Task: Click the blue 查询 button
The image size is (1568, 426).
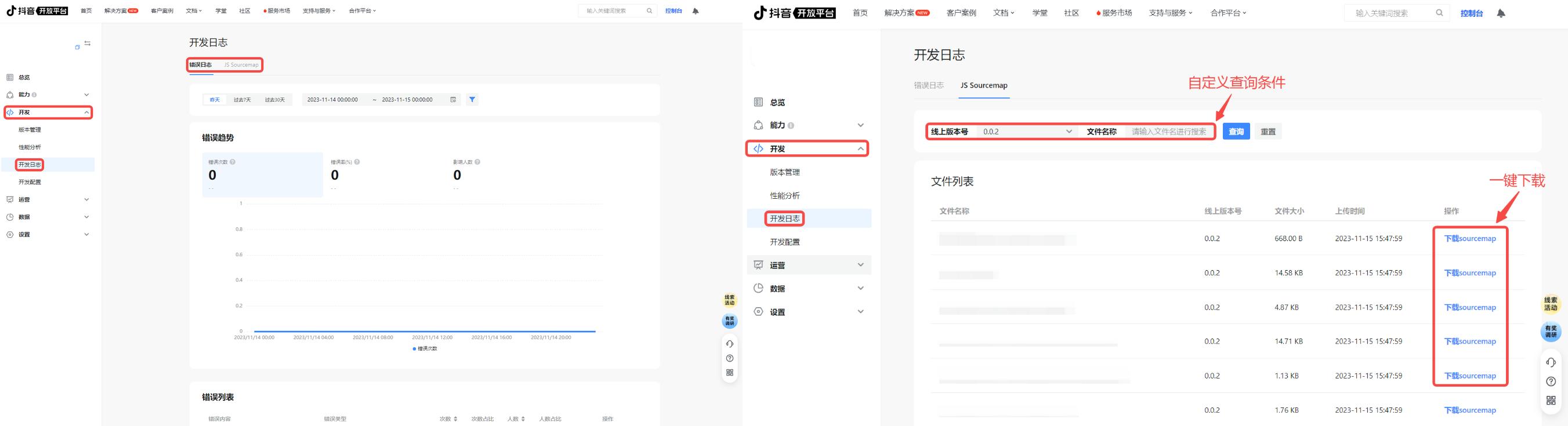Action: coord(1236,132)
